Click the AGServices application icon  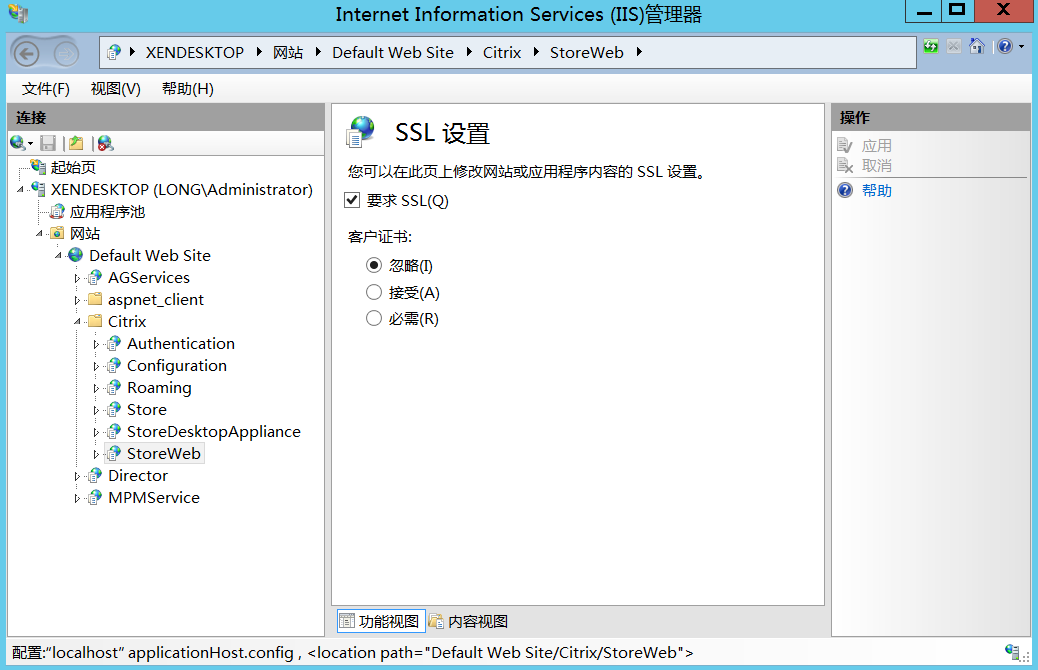coord(95,277)
